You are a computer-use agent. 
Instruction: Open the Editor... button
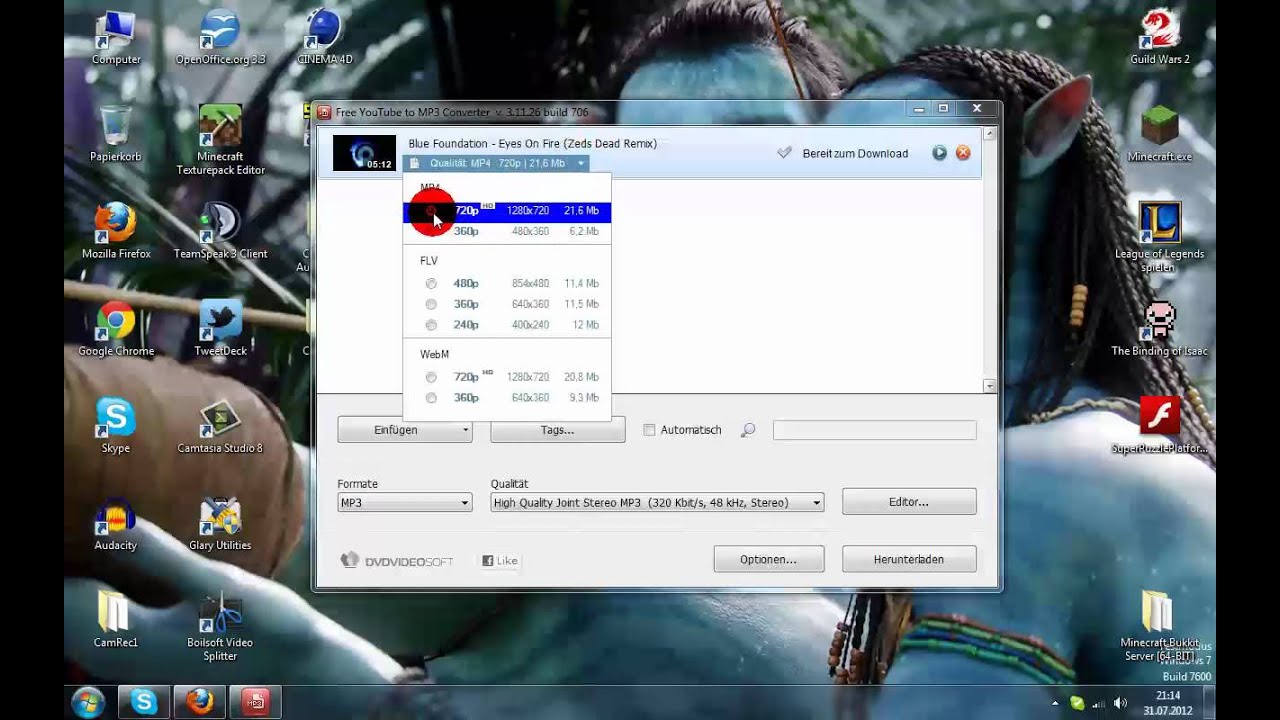(909, 502)
